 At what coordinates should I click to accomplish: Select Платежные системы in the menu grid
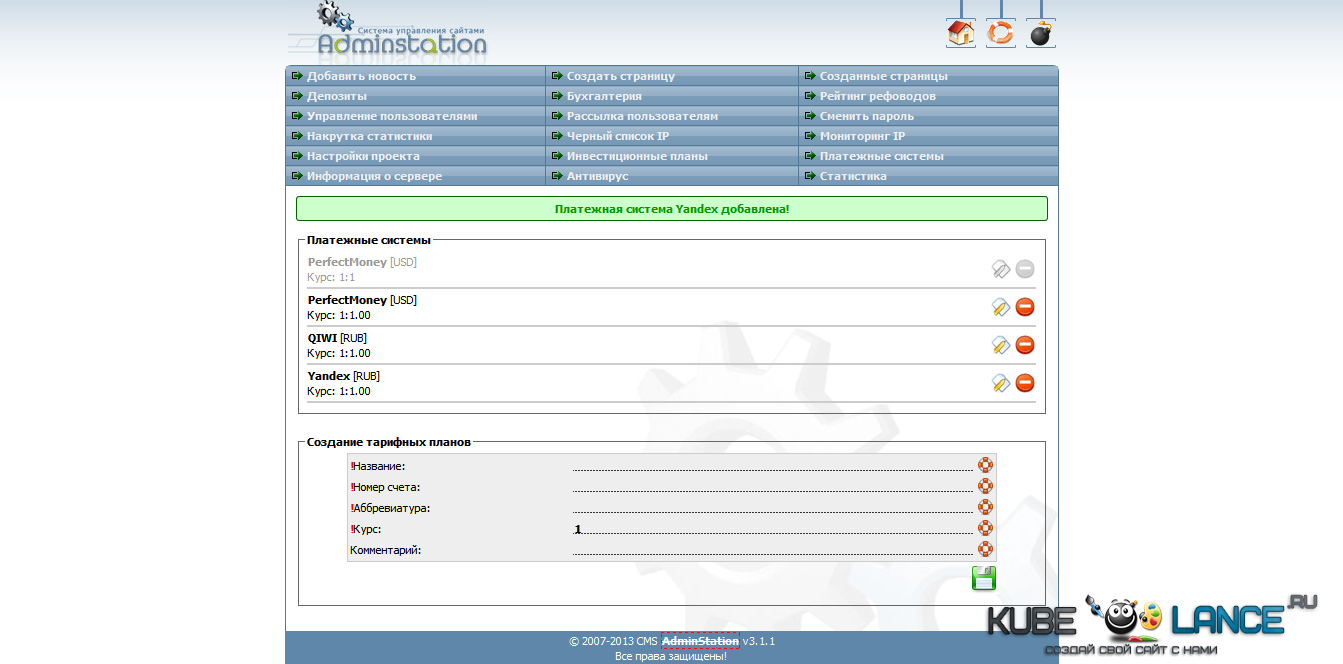click(882, 156)
